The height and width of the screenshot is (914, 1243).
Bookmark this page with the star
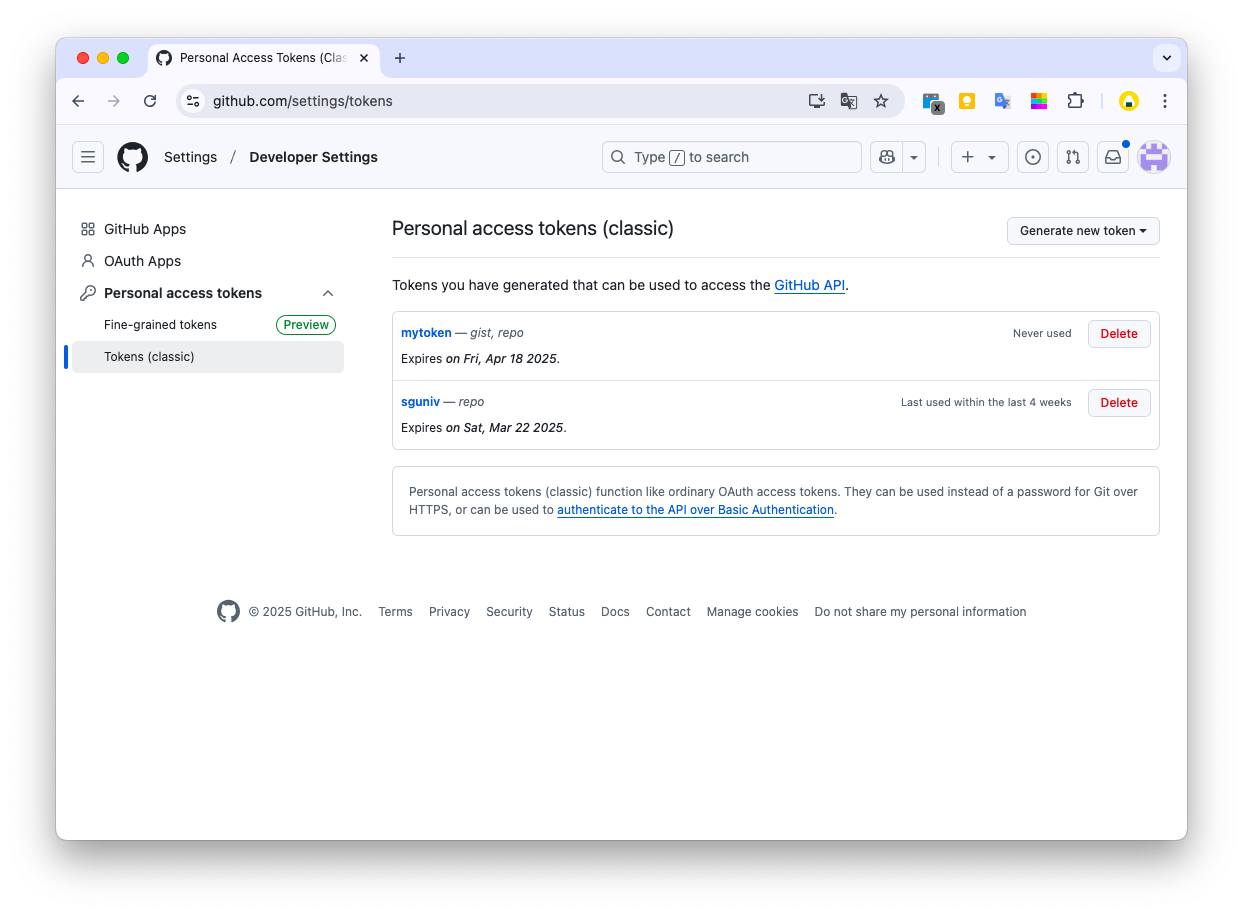click(881, 101)
